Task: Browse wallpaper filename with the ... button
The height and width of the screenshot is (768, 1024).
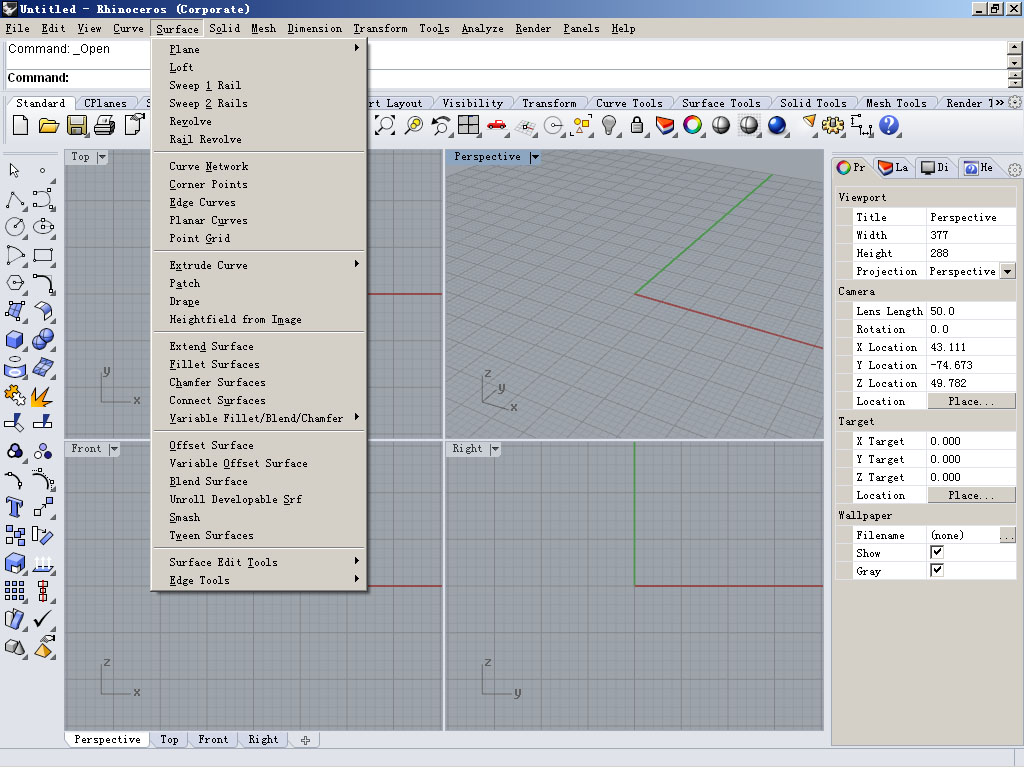Action: [x=1007, y=535]
